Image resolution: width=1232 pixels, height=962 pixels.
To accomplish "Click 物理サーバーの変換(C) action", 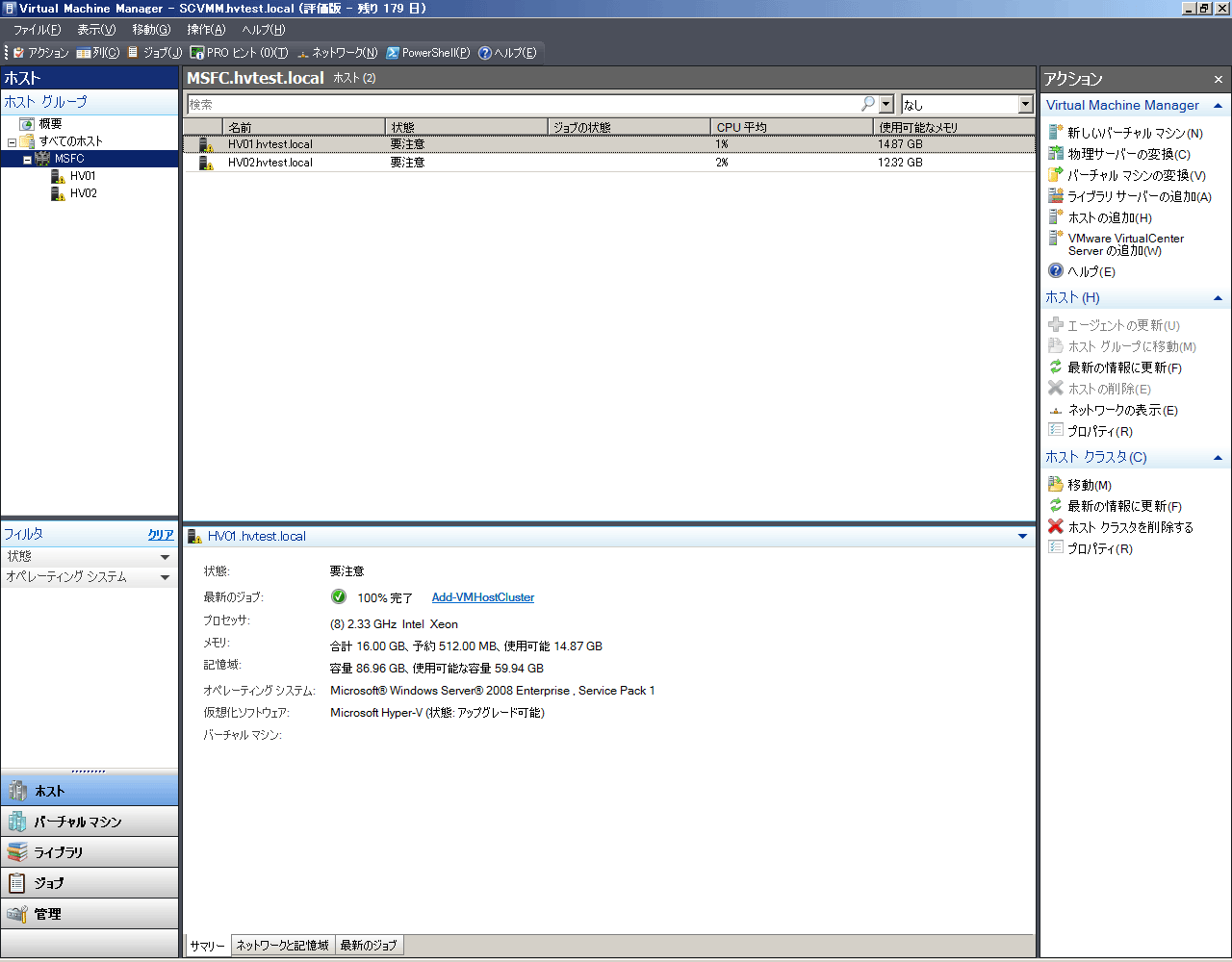I will (x=1119, y=154).
